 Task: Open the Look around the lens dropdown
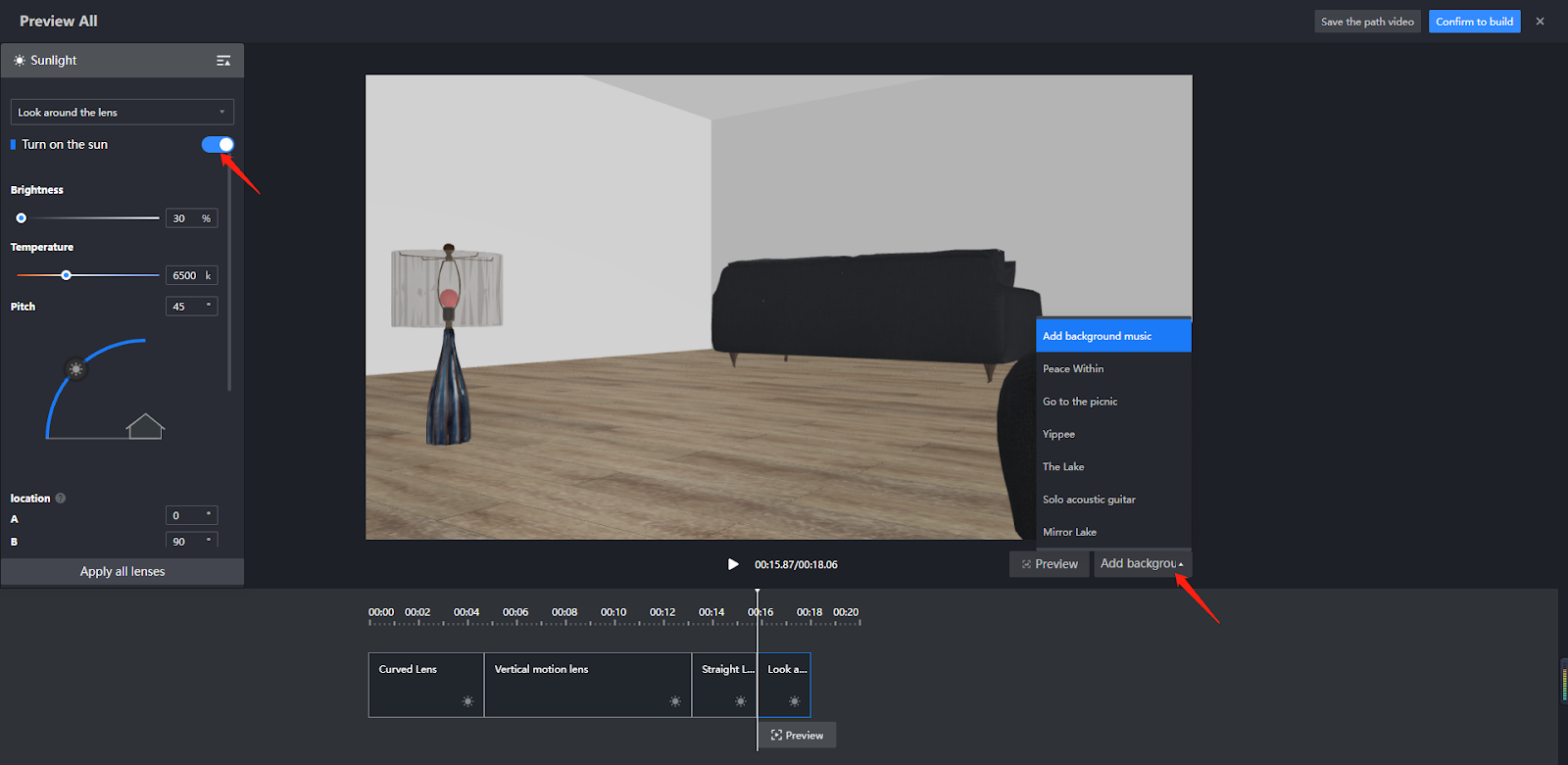pyautogui.click(x=122, y=113)
